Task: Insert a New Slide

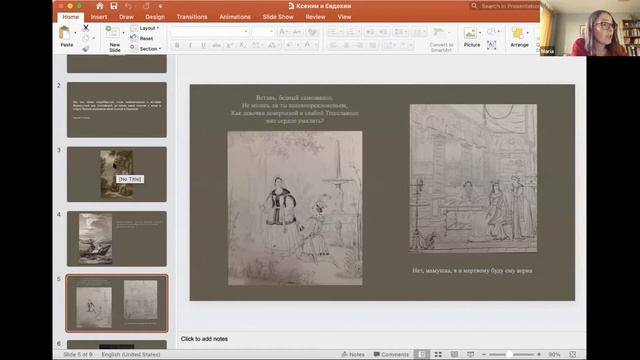Action: coord(114,39)
